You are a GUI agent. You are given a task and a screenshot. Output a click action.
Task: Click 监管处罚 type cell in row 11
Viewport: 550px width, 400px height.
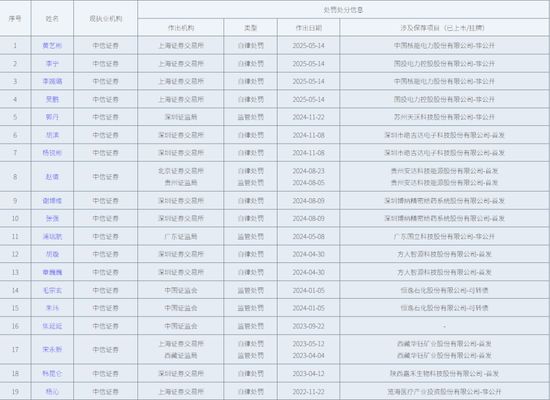(250, 236)
